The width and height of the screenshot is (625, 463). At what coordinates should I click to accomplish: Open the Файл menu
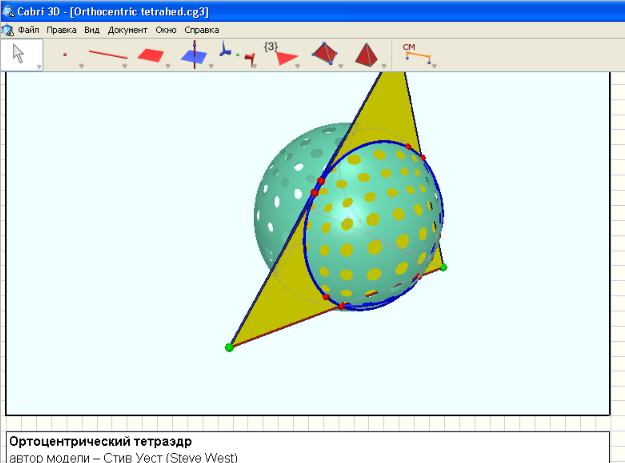(29, 30)
